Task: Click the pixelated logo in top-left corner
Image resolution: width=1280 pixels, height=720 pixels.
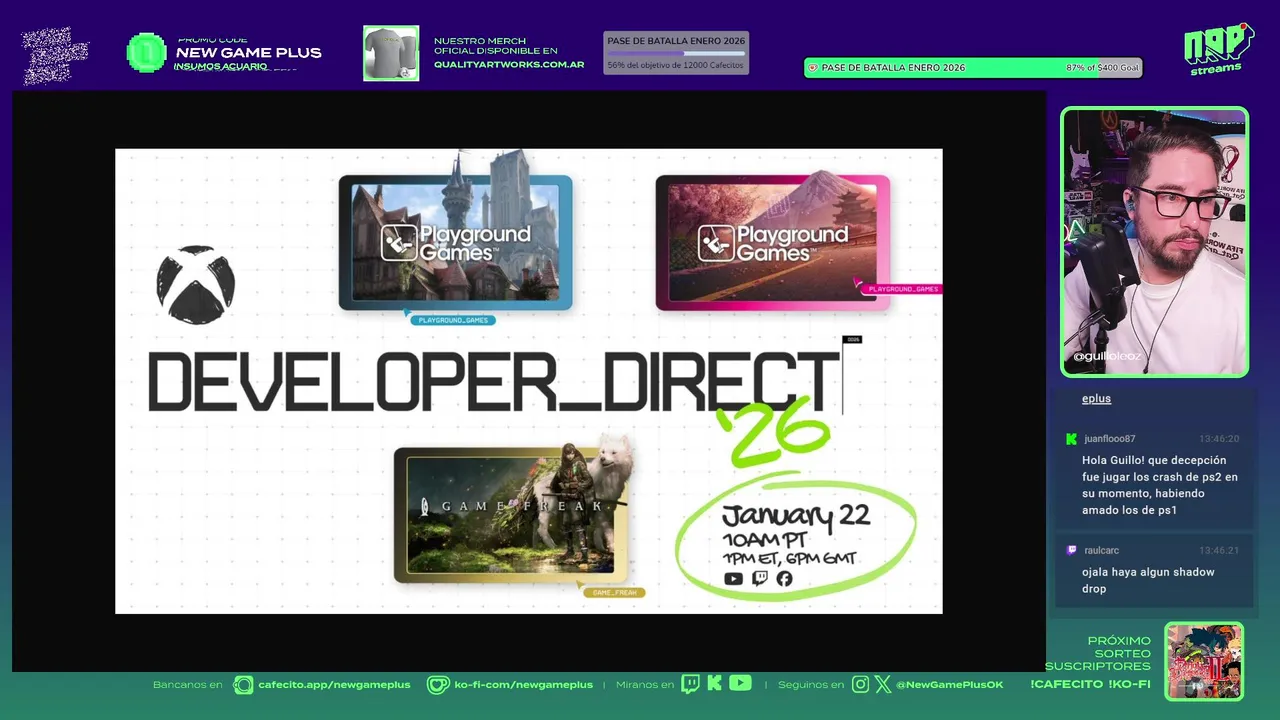Action: [x=56, y=54]
